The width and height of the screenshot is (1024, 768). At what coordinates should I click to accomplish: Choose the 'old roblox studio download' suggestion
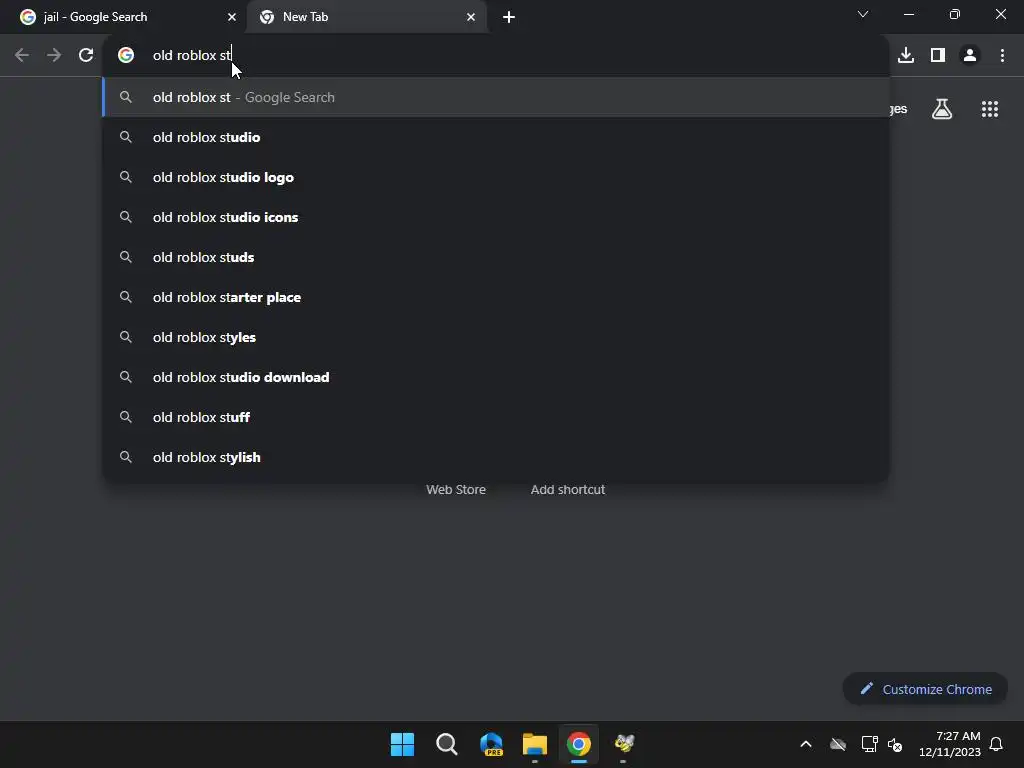coord(496,377)
